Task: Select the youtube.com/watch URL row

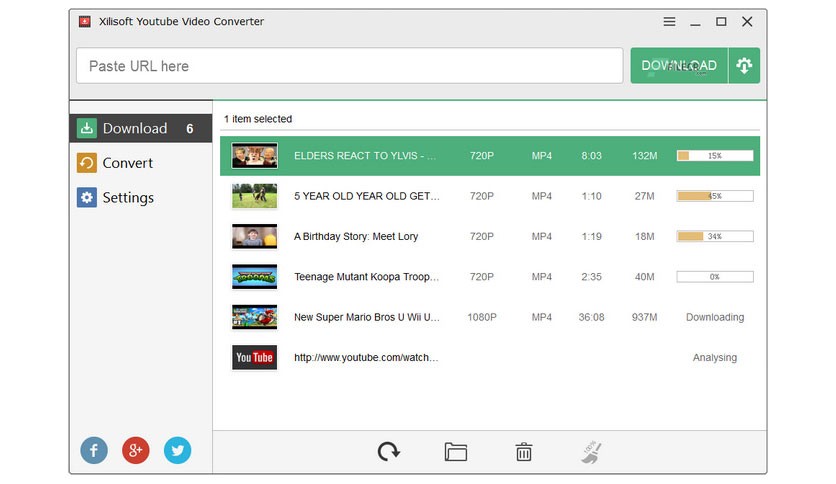Action: [490, 358]
